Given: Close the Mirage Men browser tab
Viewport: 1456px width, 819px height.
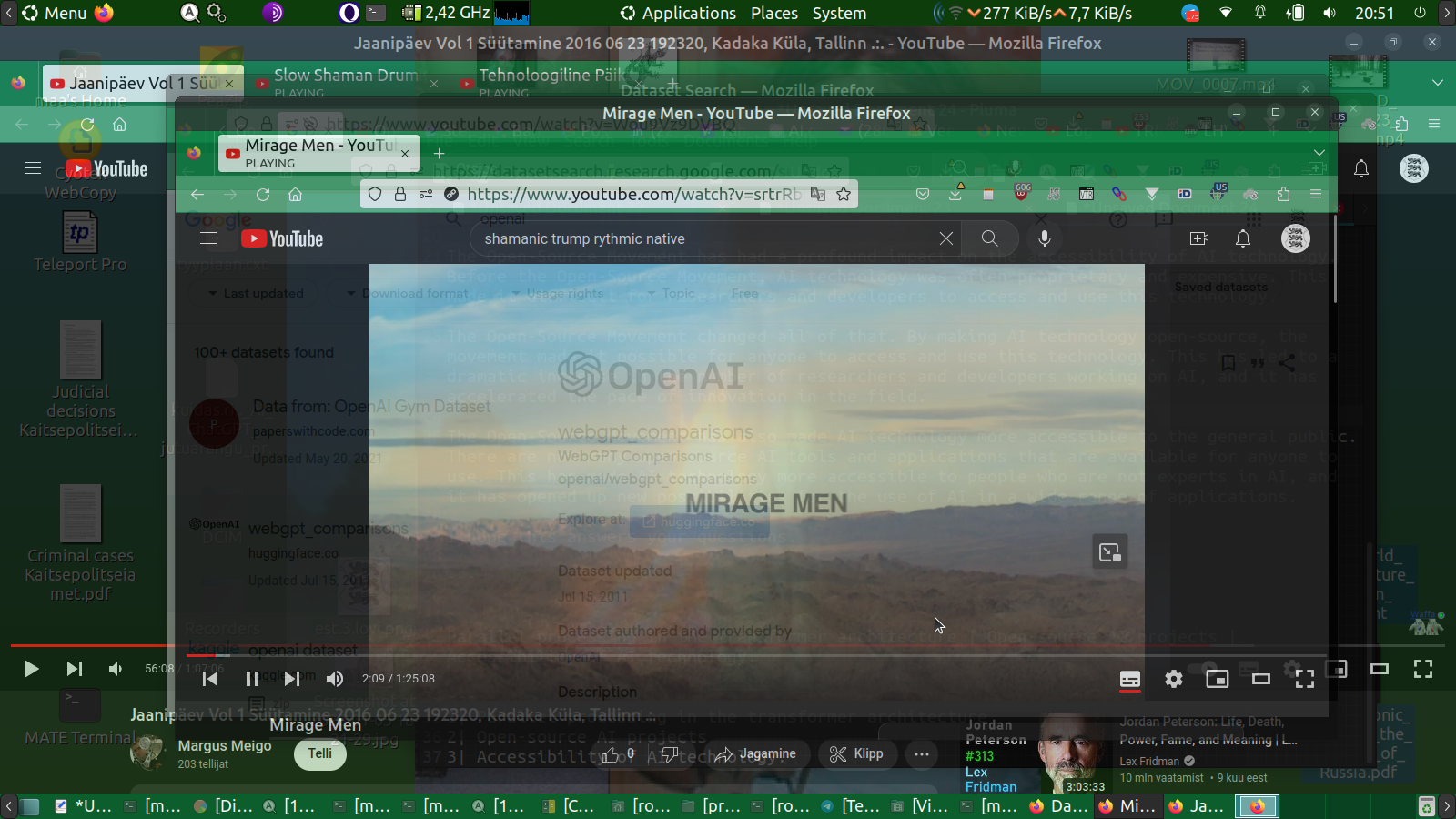Looking at the screenshot, I should click(405, 154).
